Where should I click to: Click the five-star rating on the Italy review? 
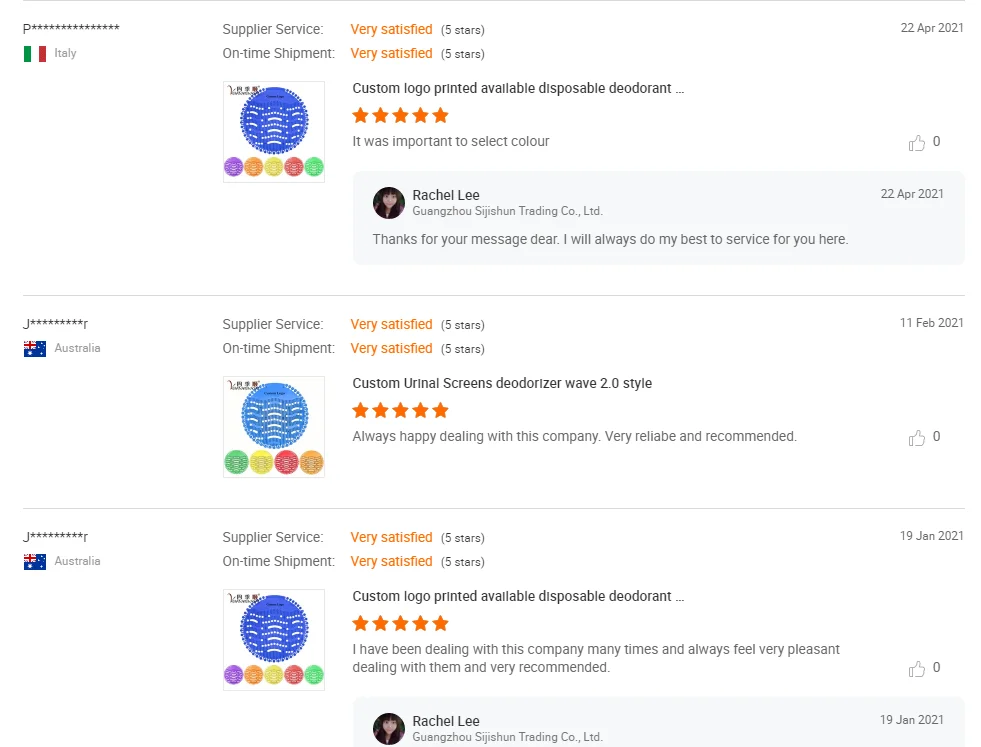(x=400, y=116)
